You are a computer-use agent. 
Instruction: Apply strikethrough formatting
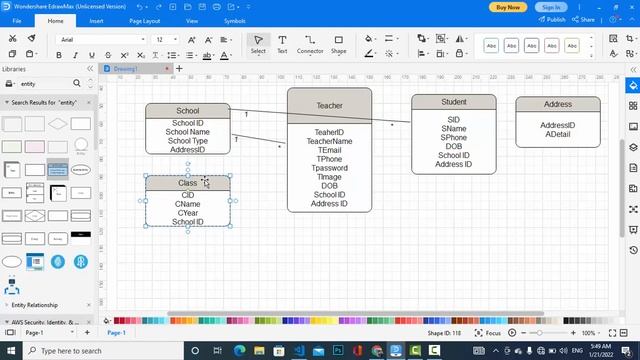pyautogui.click(x=108, y=55)
